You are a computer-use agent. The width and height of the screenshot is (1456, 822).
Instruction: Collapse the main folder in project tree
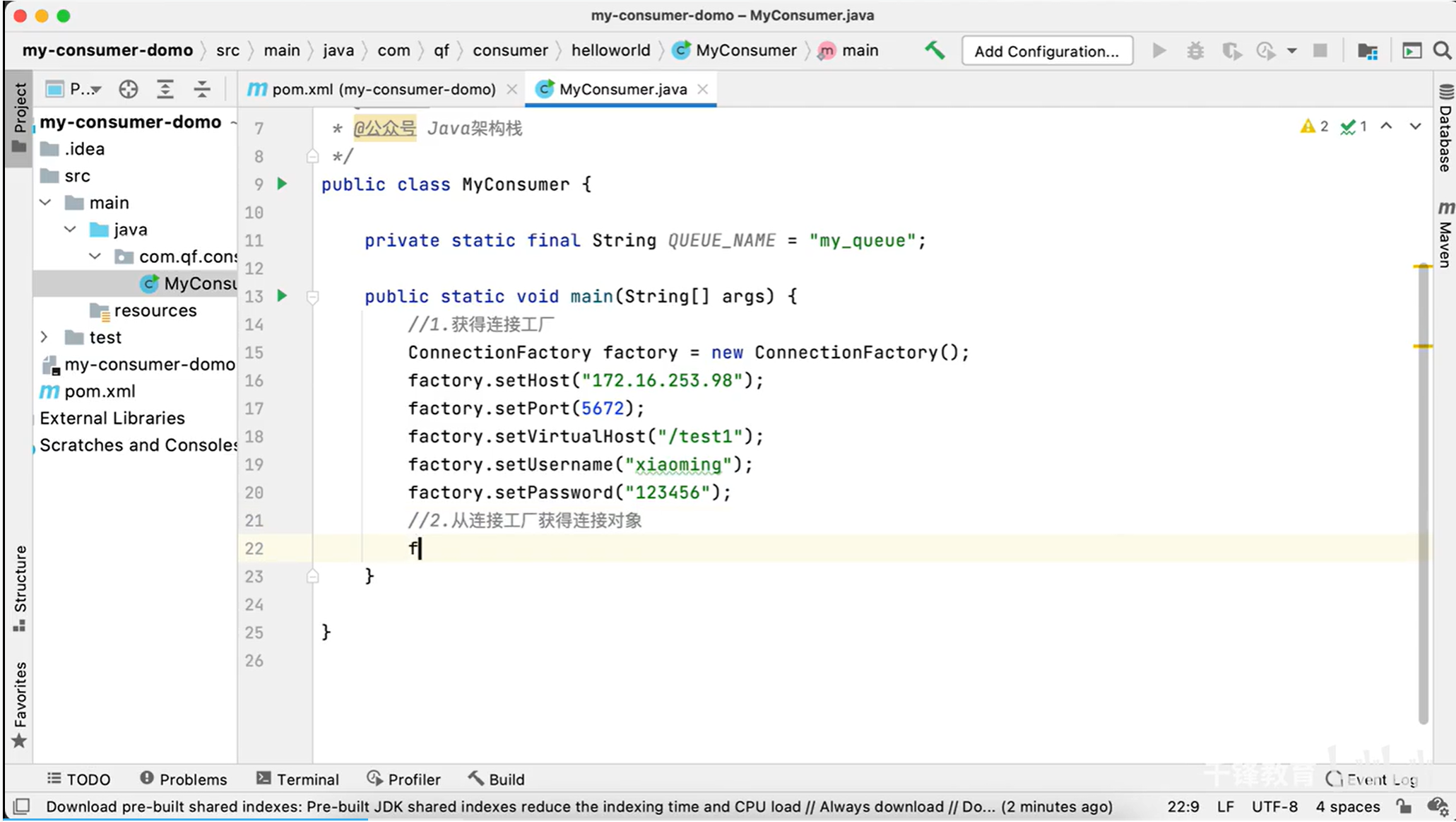pos(45,203)
